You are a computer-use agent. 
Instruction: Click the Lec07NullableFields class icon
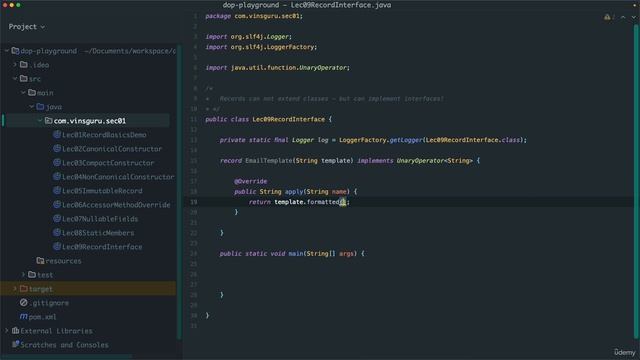[57, 218]
